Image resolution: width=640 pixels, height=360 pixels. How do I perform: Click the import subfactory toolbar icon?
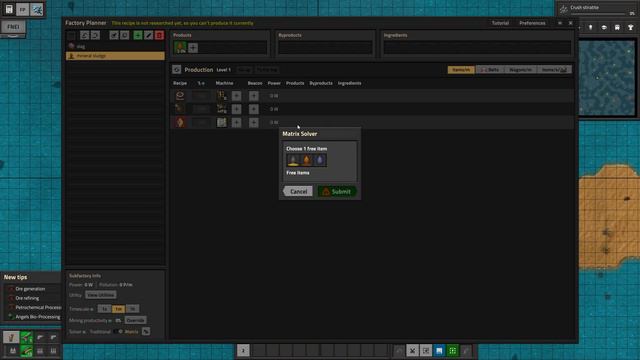(84, 36)
